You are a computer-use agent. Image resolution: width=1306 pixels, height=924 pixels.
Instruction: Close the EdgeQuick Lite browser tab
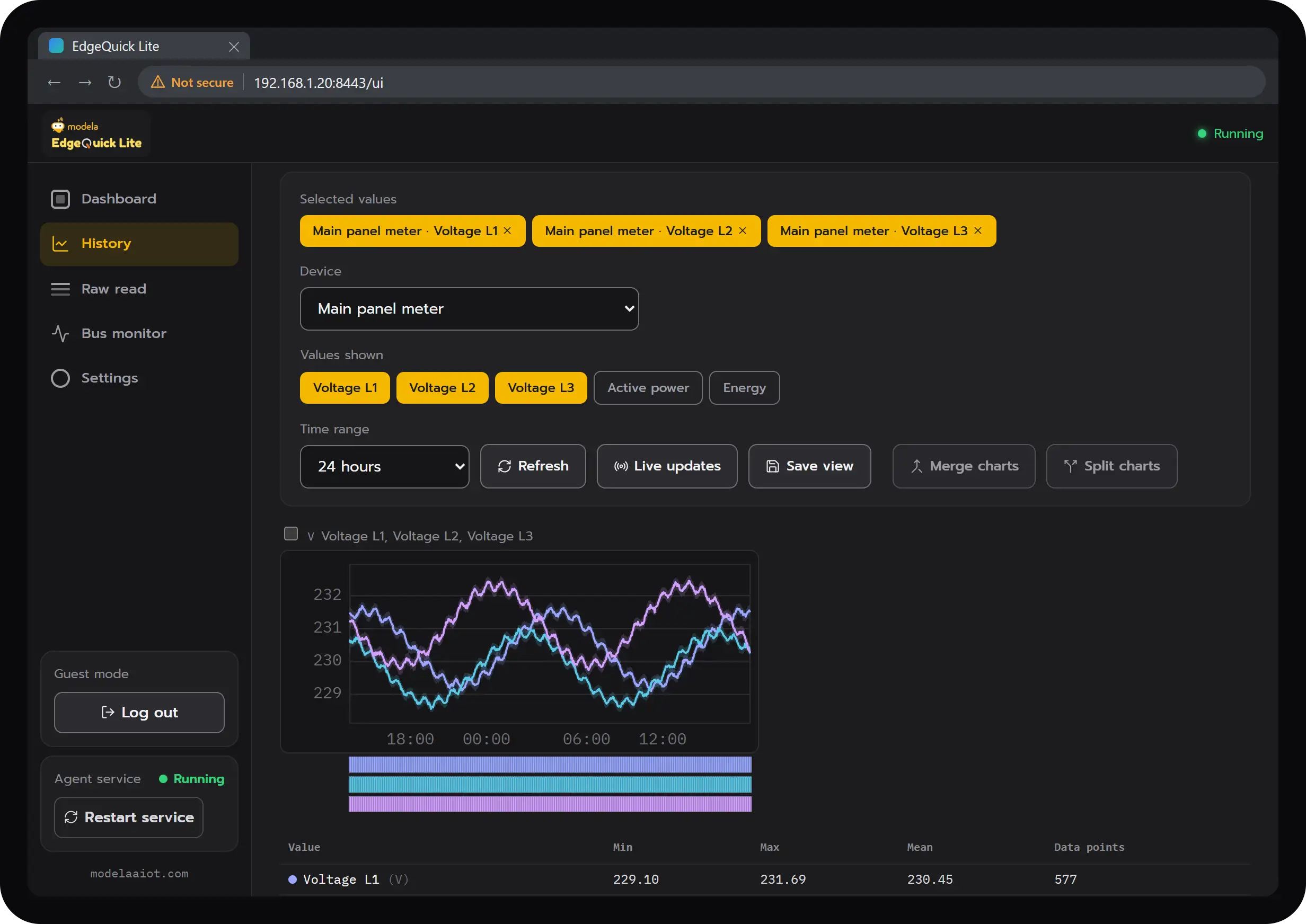[234, 47]
